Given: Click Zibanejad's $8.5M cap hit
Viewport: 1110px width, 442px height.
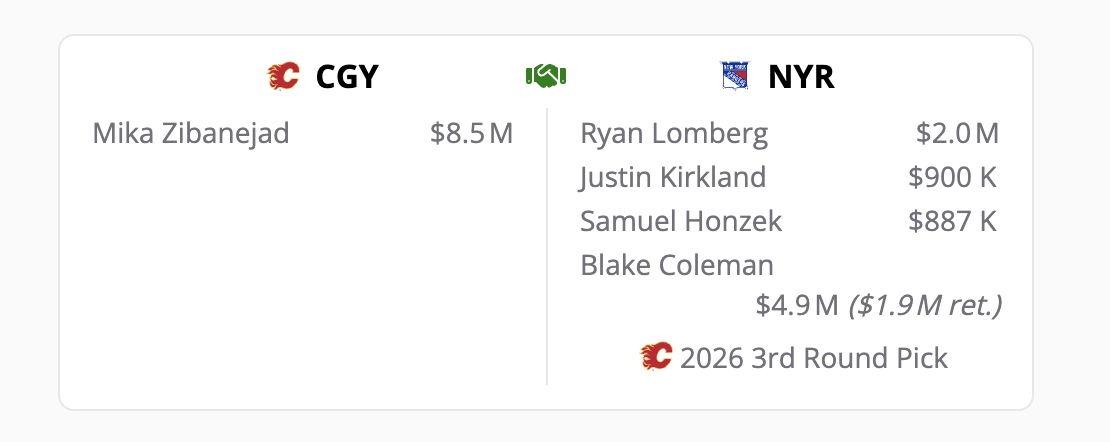Looking at the screenshot, I should 471,133.
